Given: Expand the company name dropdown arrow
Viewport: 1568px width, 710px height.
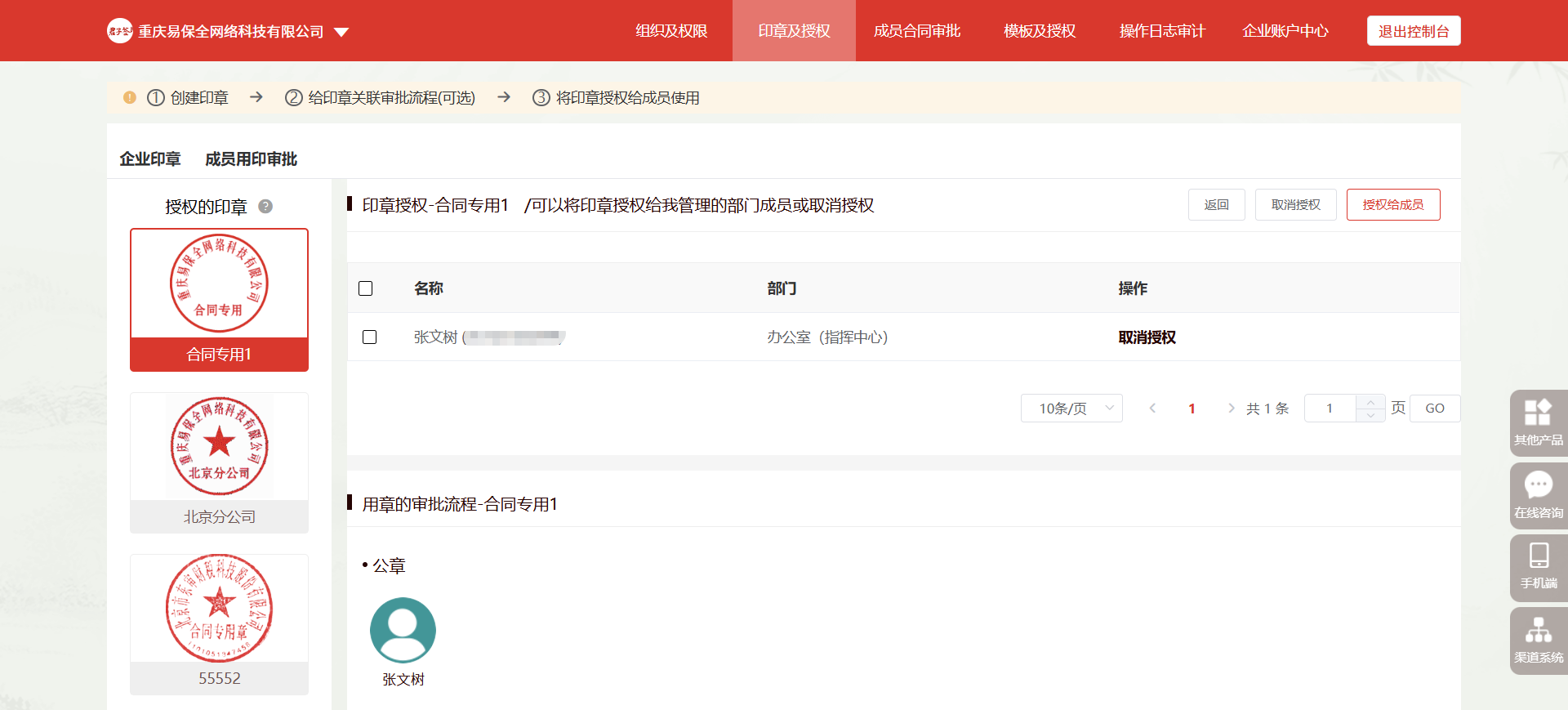Looking at the screenshot, I should pos(341,32).
